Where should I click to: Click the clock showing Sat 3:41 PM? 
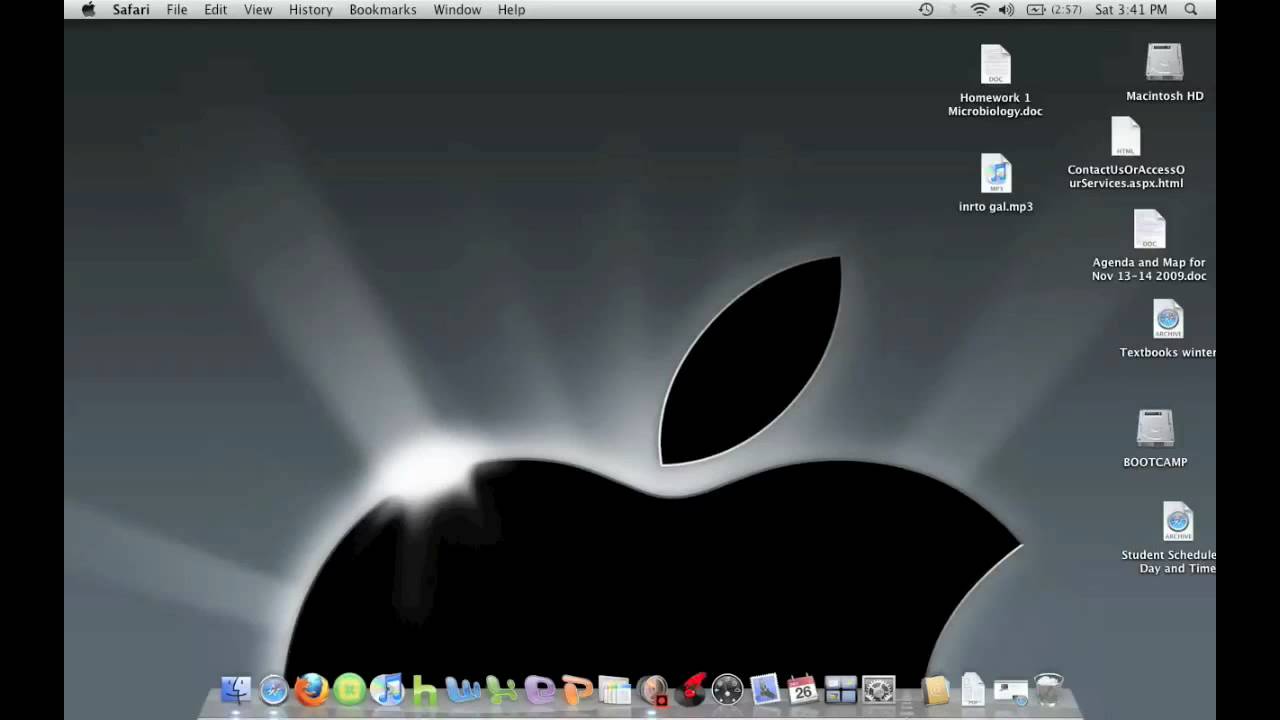(x=1131, y=9)
